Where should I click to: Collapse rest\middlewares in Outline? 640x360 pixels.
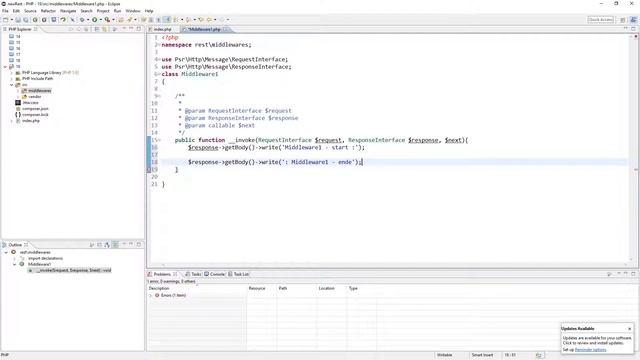(6, 252)
